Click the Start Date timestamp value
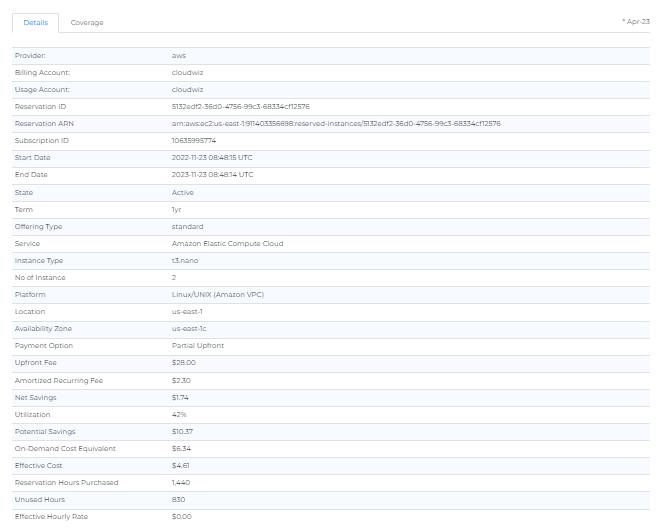 212,158
